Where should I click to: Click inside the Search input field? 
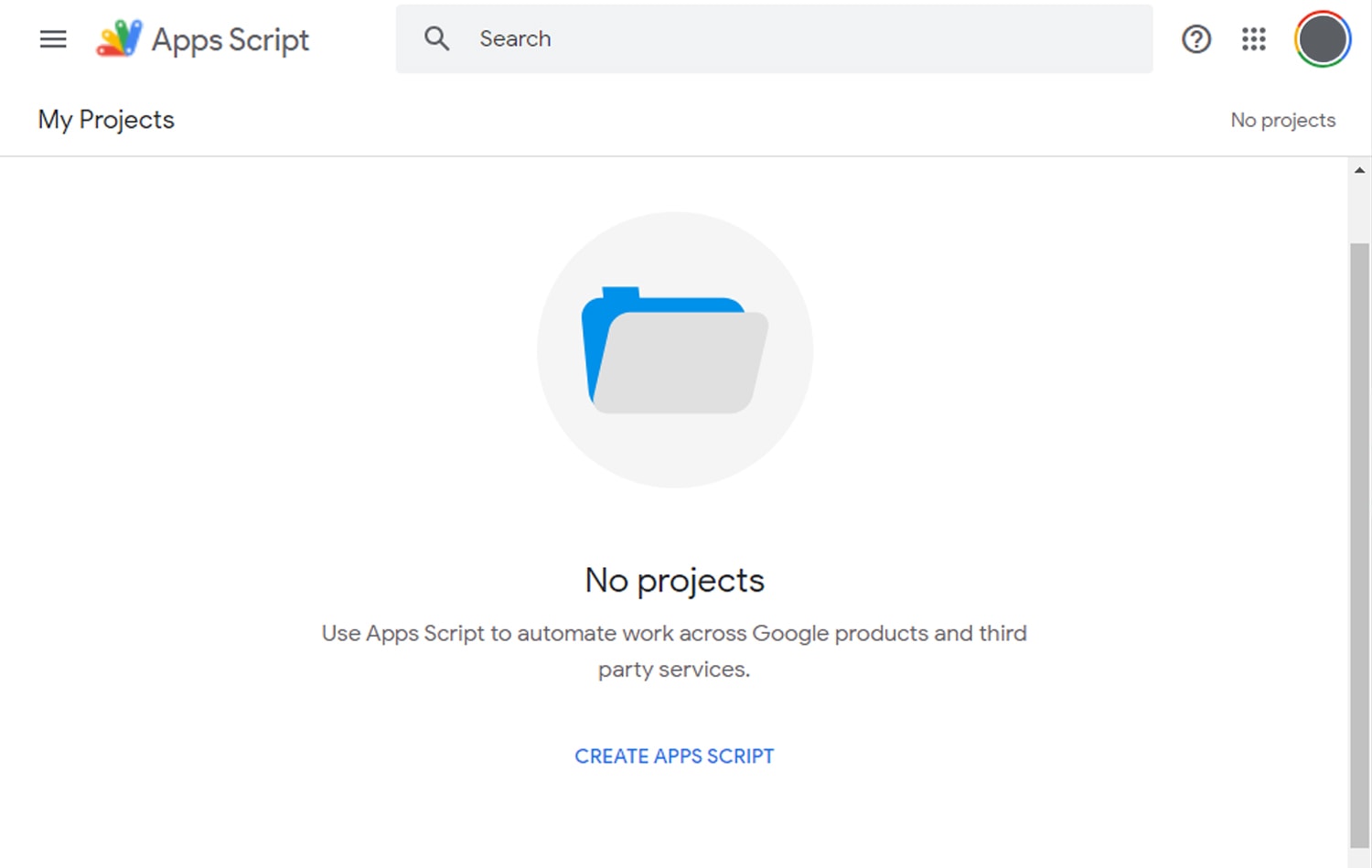(640, 38)
